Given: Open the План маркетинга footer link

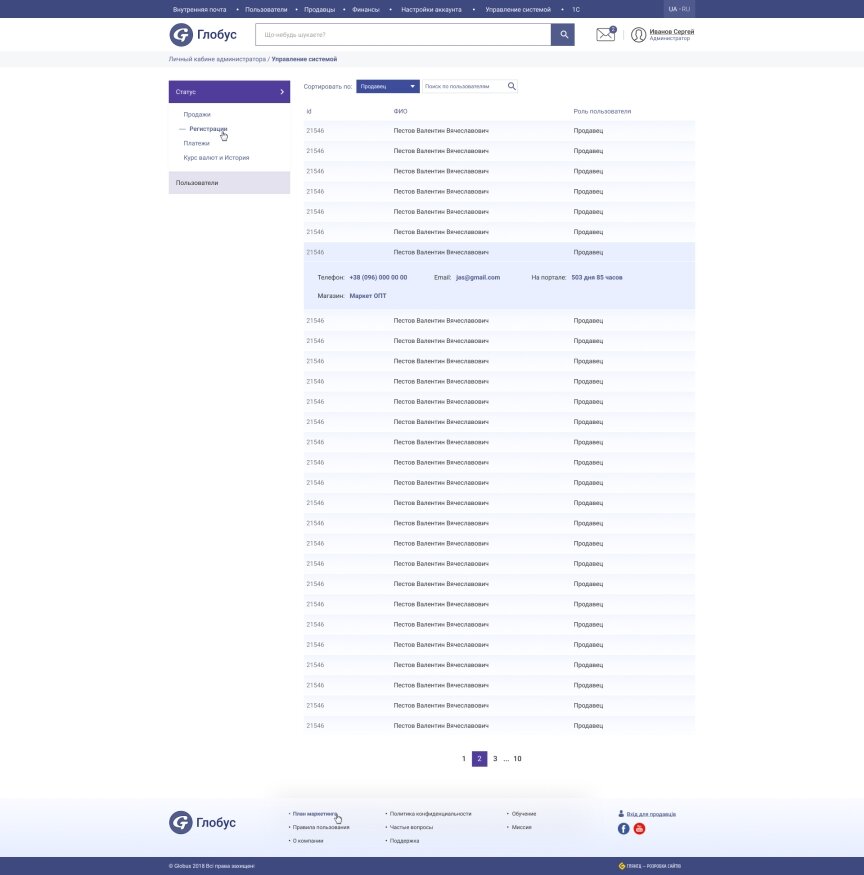Looking at the screenshot, I should 315,814.
